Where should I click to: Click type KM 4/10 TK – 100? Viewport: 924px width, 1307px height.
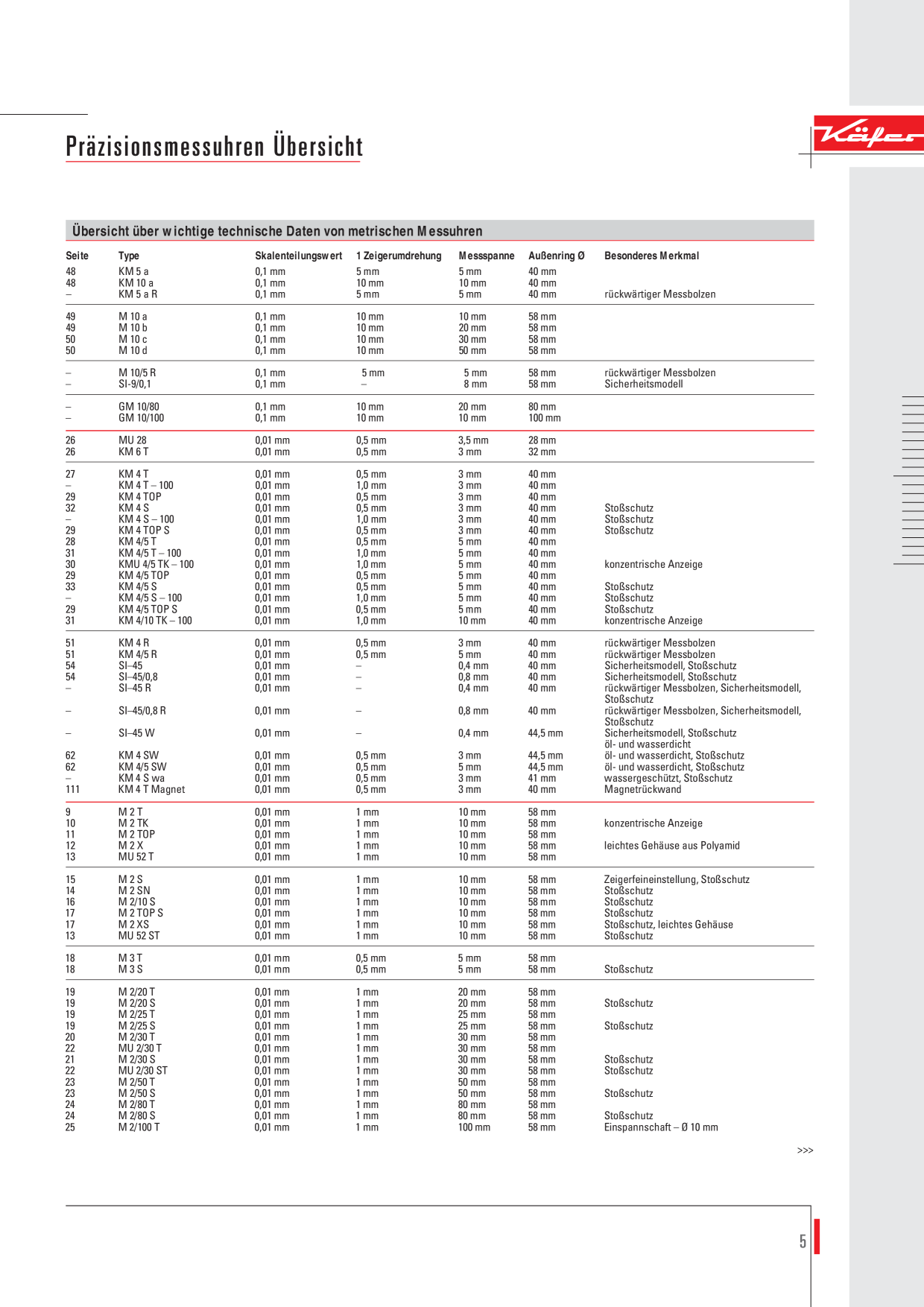point(155,621)
